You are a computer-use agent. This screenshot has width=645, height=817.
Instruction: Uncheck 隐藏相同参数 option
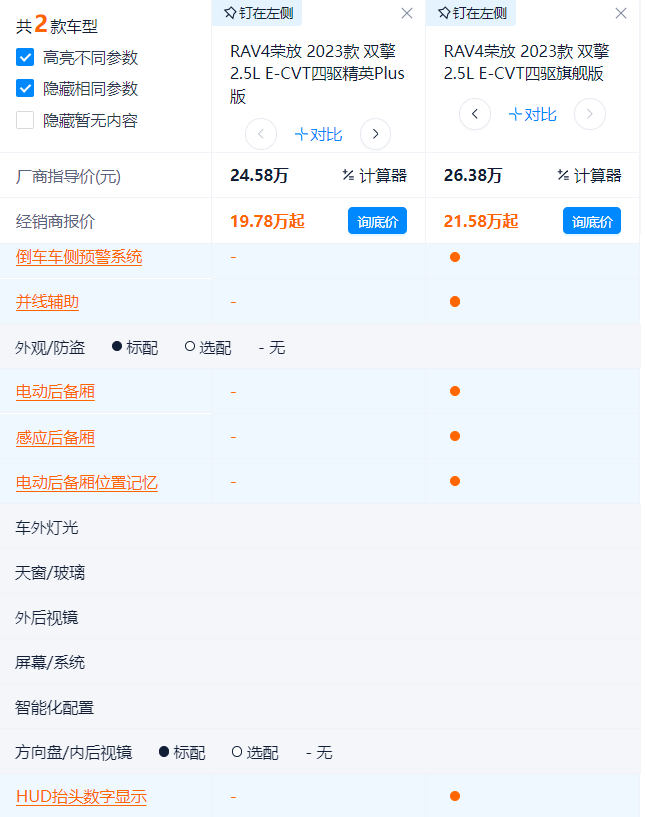(26, 89)
